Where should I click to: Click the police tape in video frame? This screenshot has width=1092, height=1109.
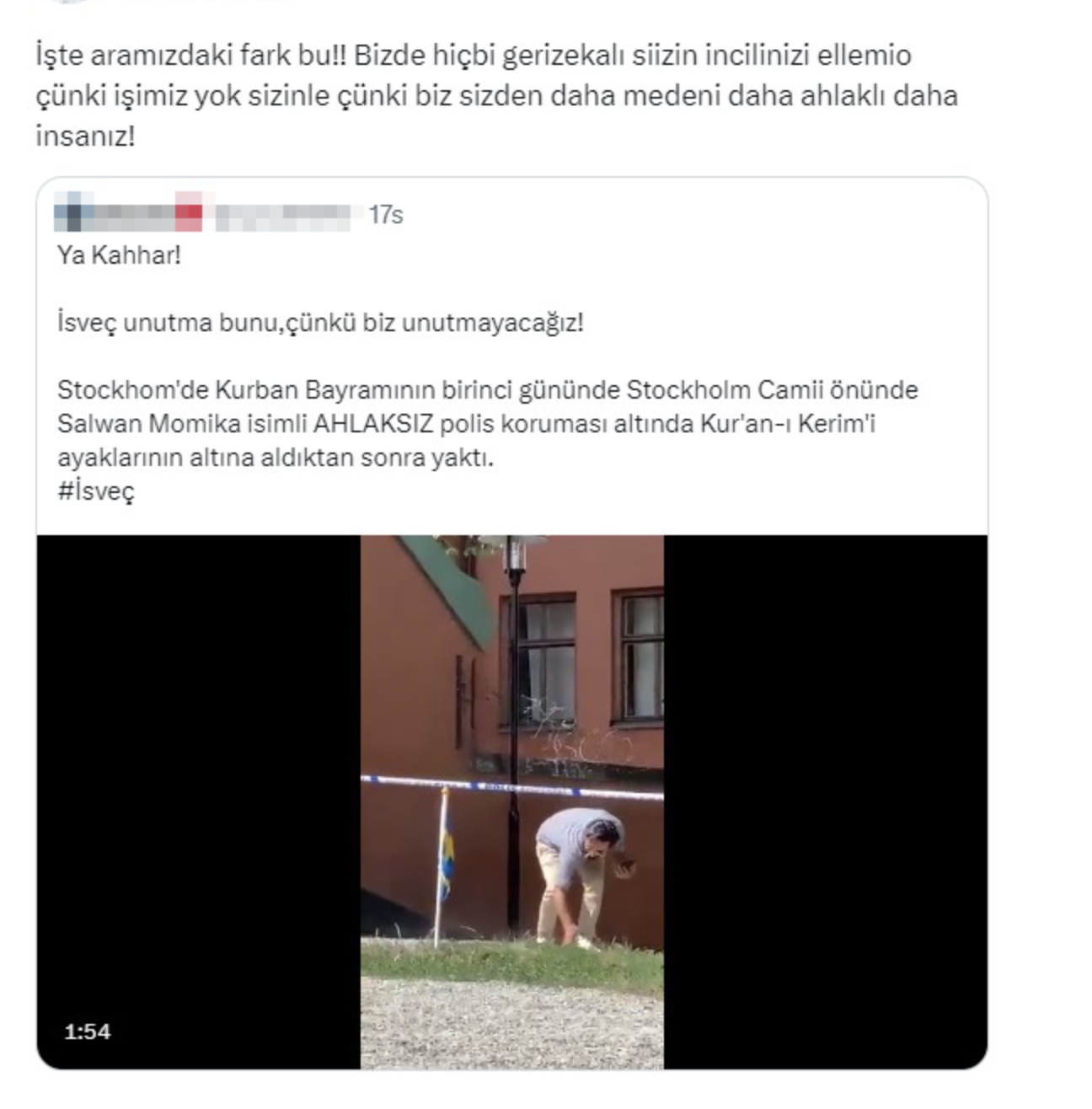(511, 787)
